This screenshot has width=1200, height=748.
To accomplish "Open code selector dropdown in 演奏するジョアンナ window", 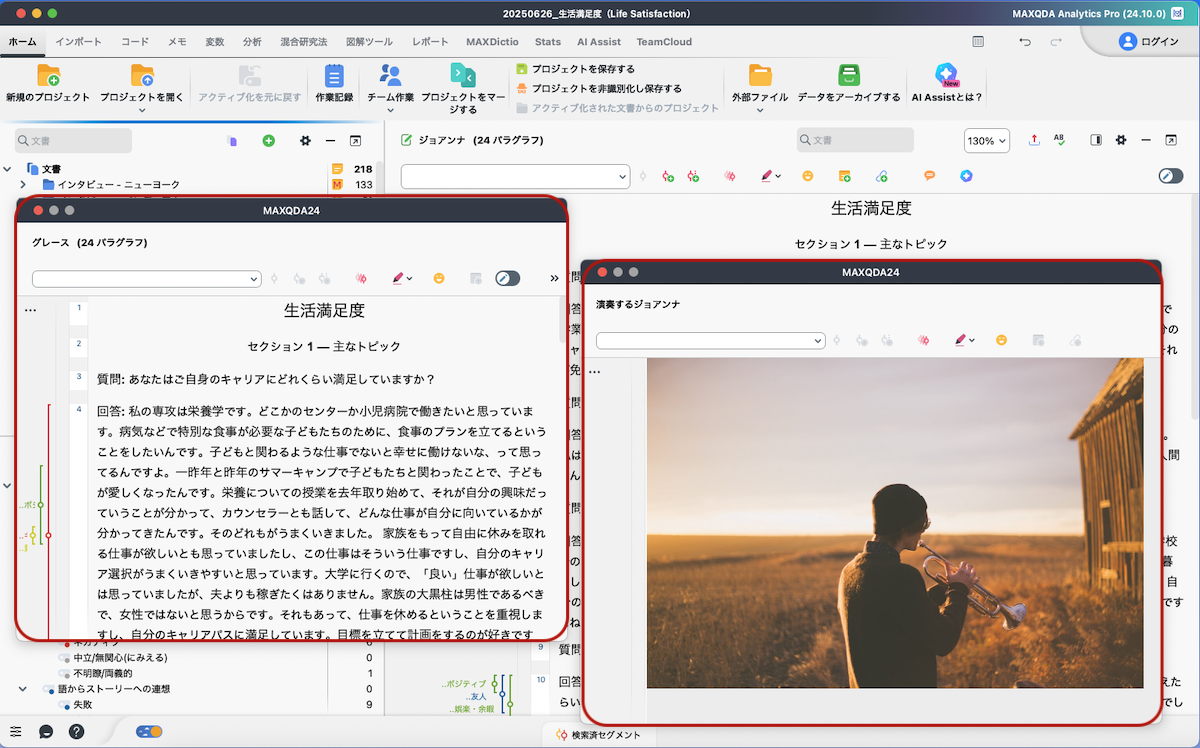I will (711, 340).
